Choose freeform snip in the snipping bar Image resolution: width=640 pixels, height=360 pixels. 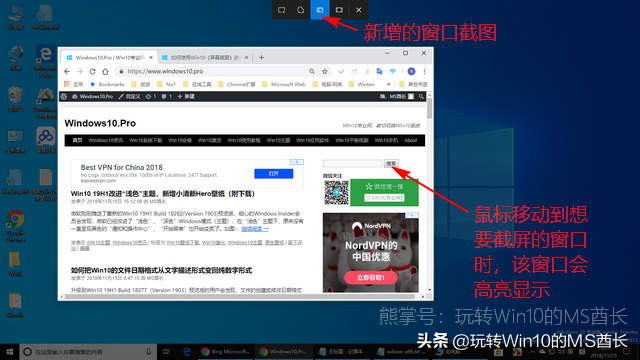coord(301,10)
